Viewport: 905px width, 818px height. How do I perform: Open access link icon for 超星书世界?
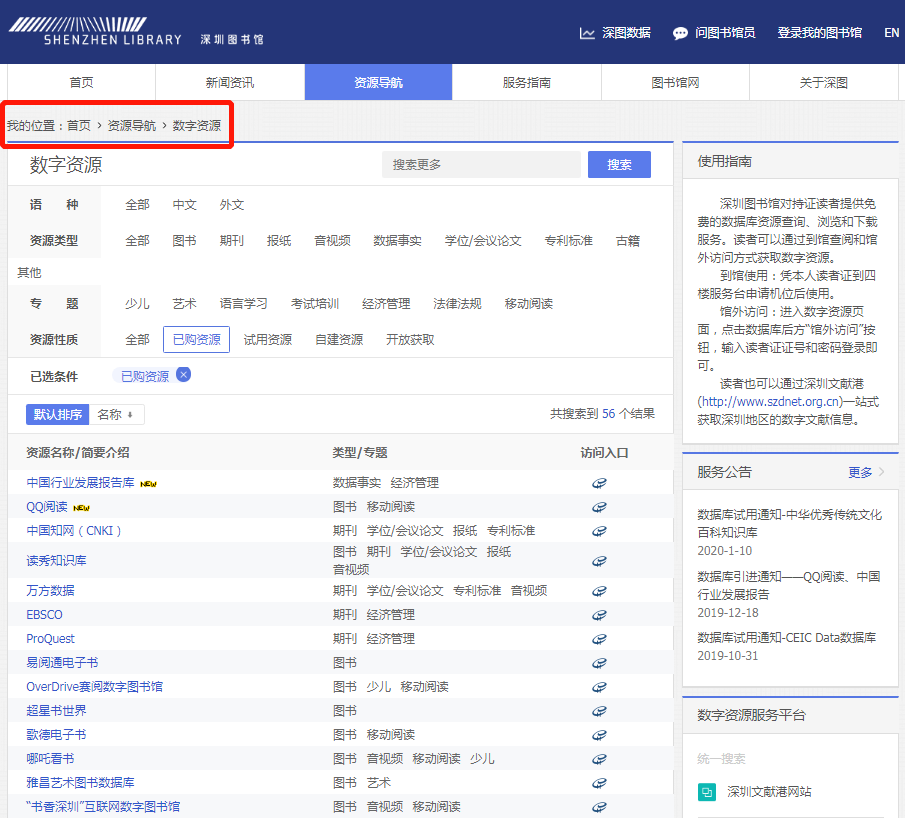click(x=599, y=711)
